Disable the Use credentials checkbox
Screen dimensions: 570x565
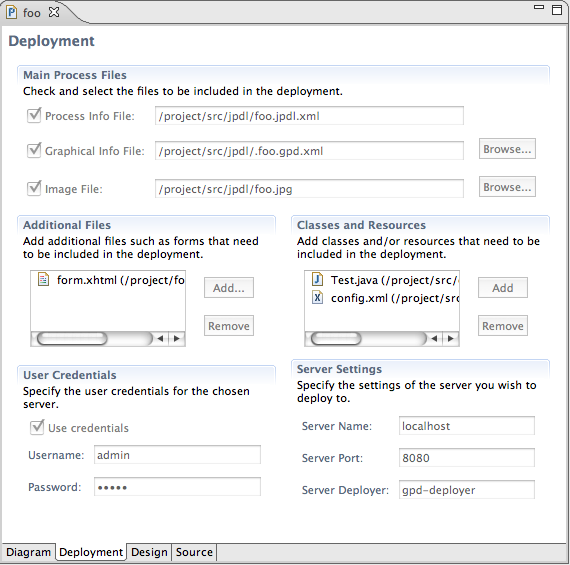(x=37, y=427)
